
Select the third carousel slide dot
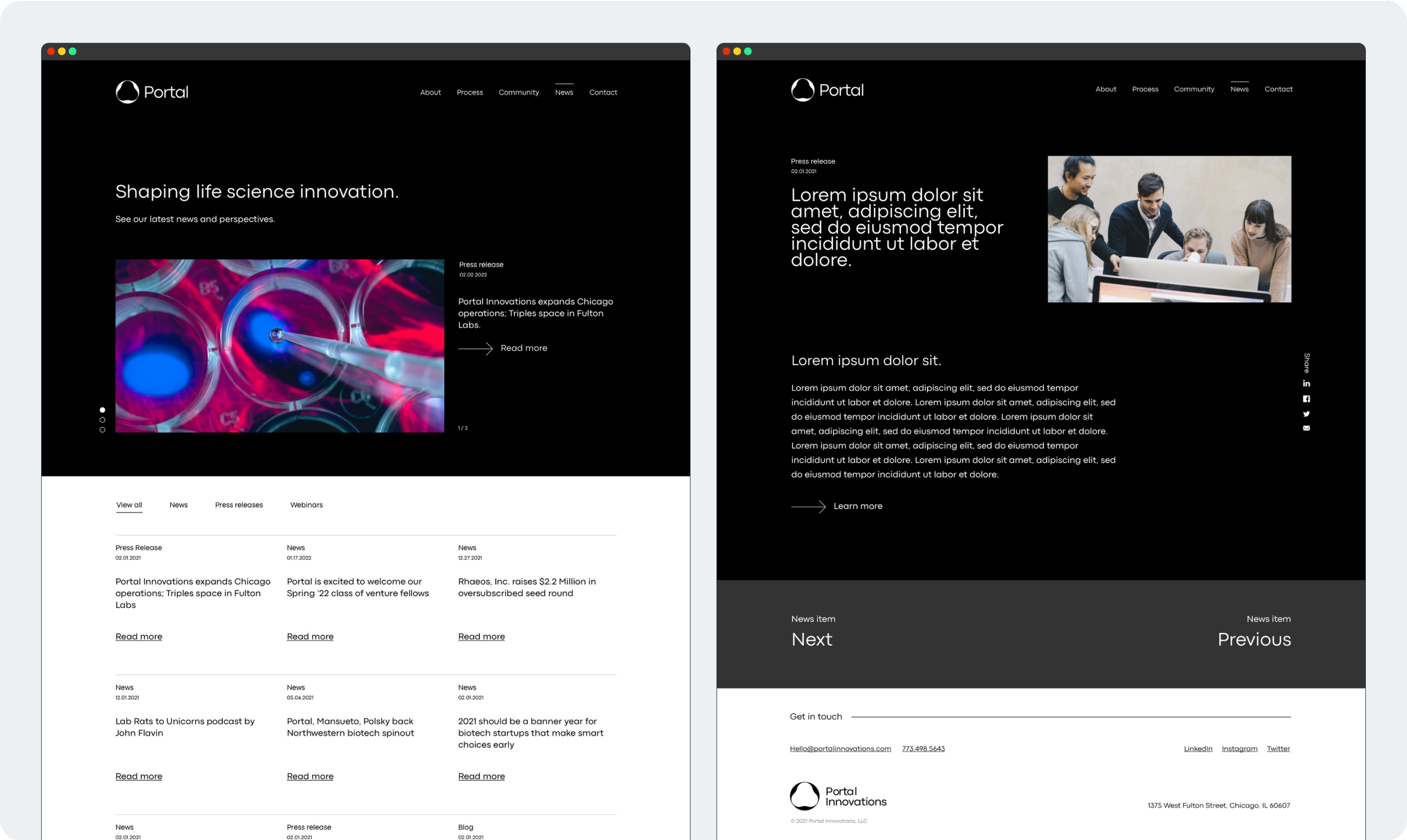102,430
